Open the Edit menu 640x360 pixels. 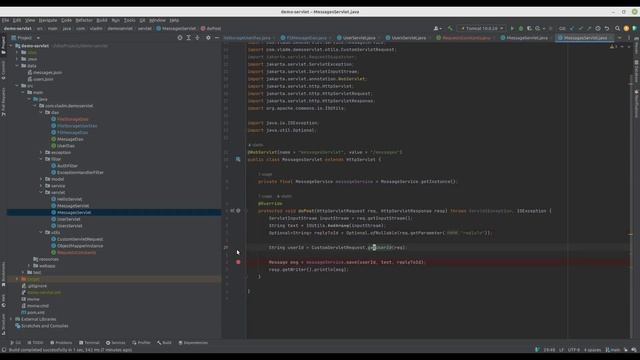(x=17, y=20)
